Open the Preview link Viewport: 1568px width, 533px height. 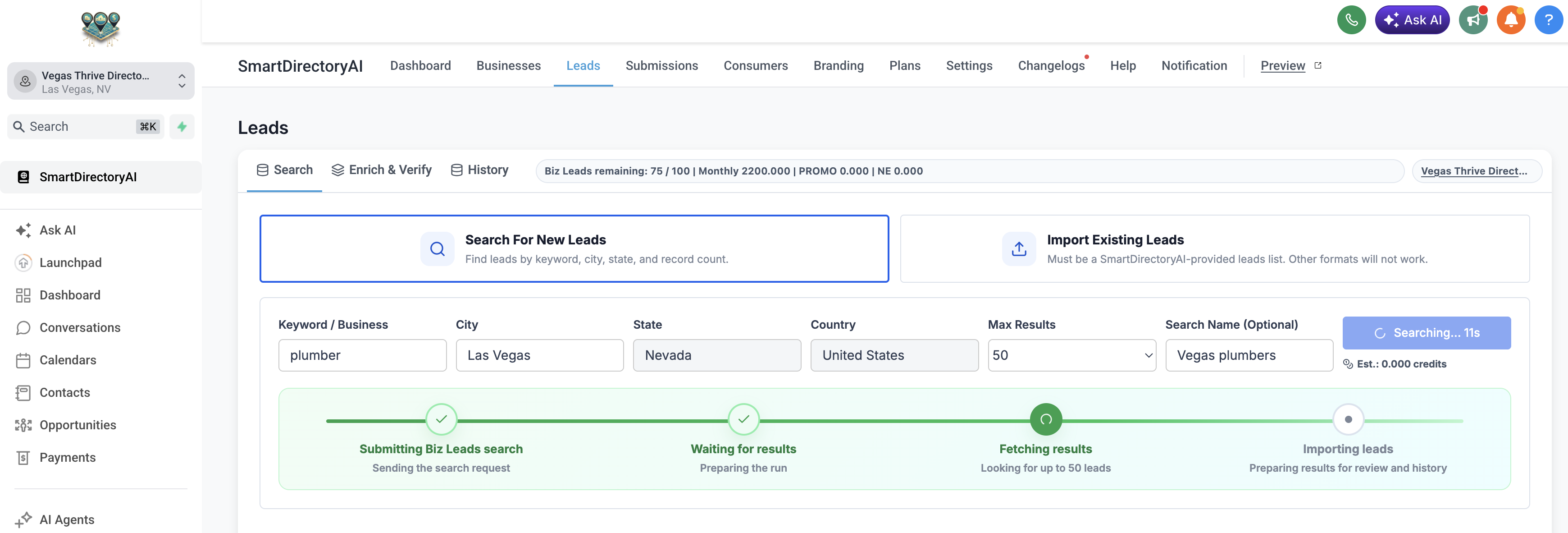point(1282,65)
